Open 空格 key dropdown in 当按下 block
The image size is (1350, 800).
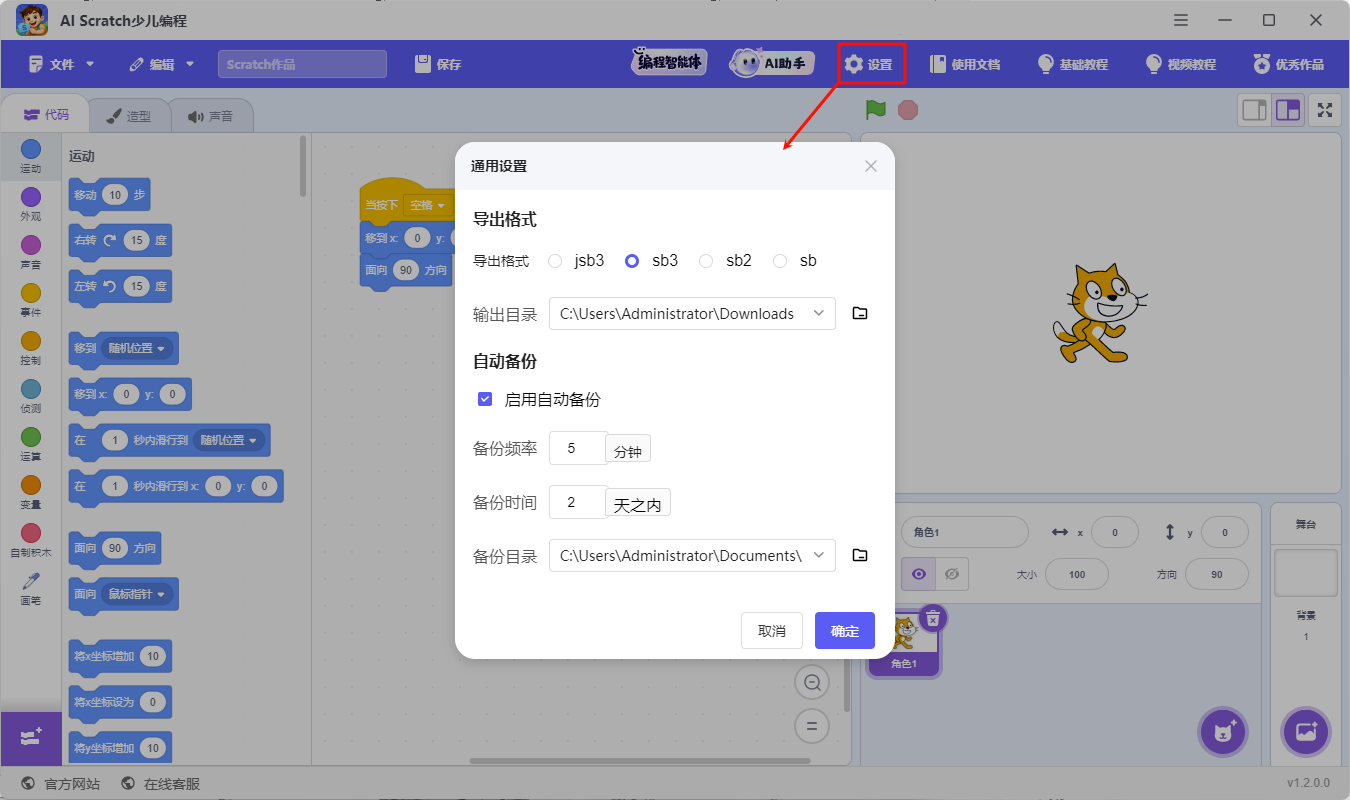(427, 205)
